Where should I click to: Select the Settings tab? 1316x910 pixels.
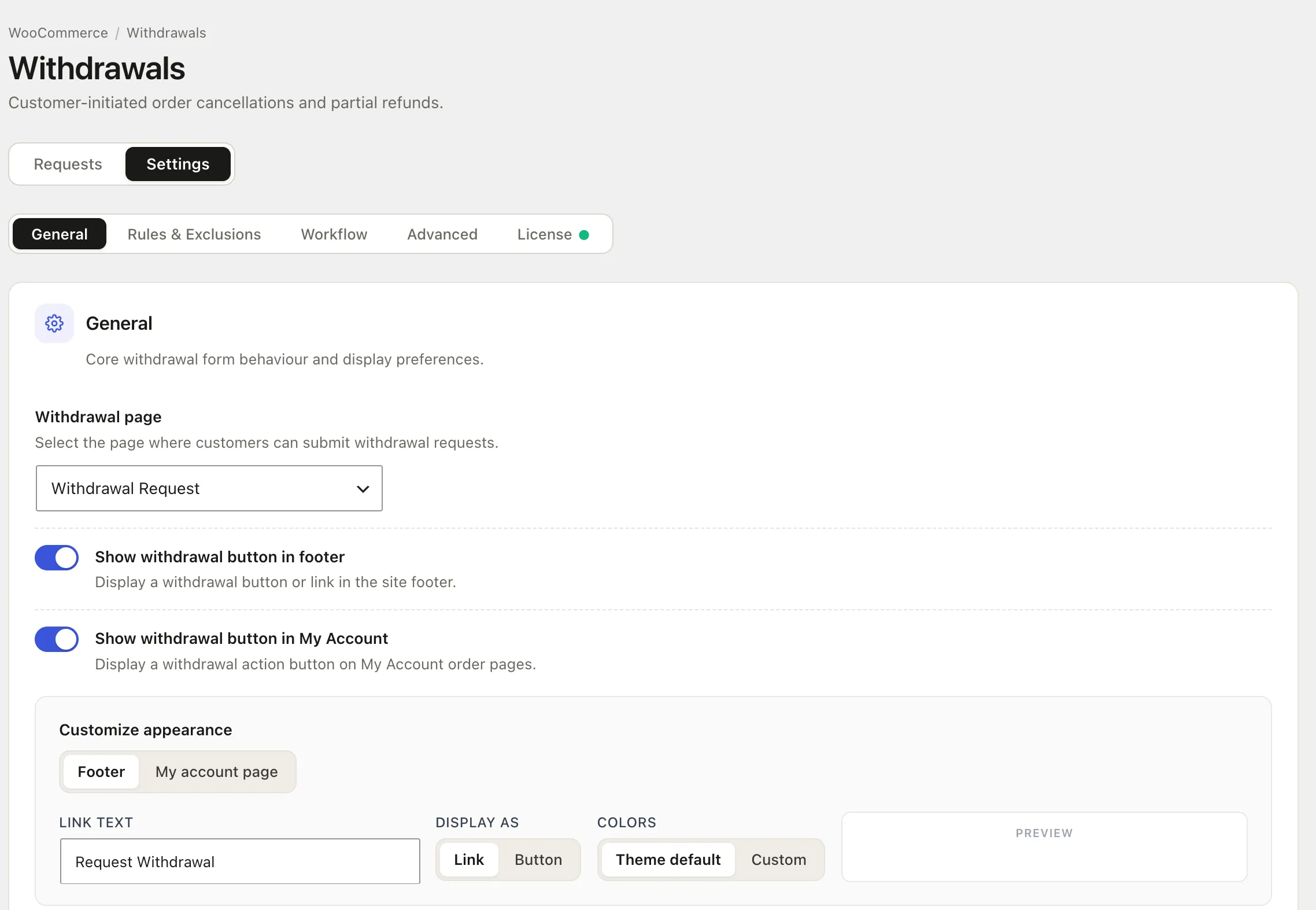click(x=178, y=164)
